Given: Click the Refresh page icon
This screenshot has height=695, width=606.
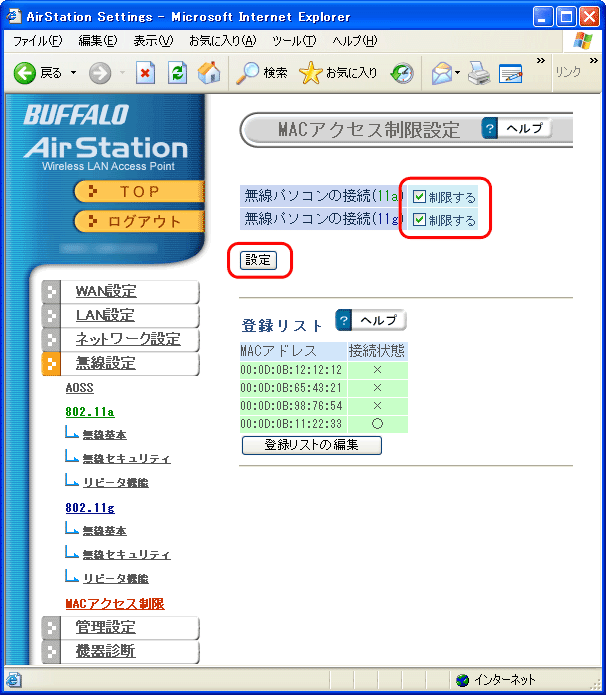Looking at the screenshot, I should [177, 73].
